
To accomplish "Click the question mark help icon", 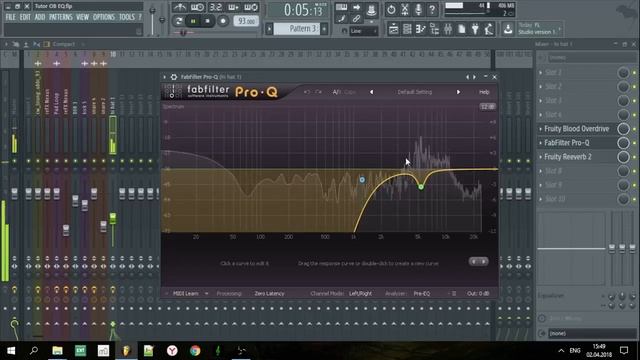I will click(x=432, y=9).
